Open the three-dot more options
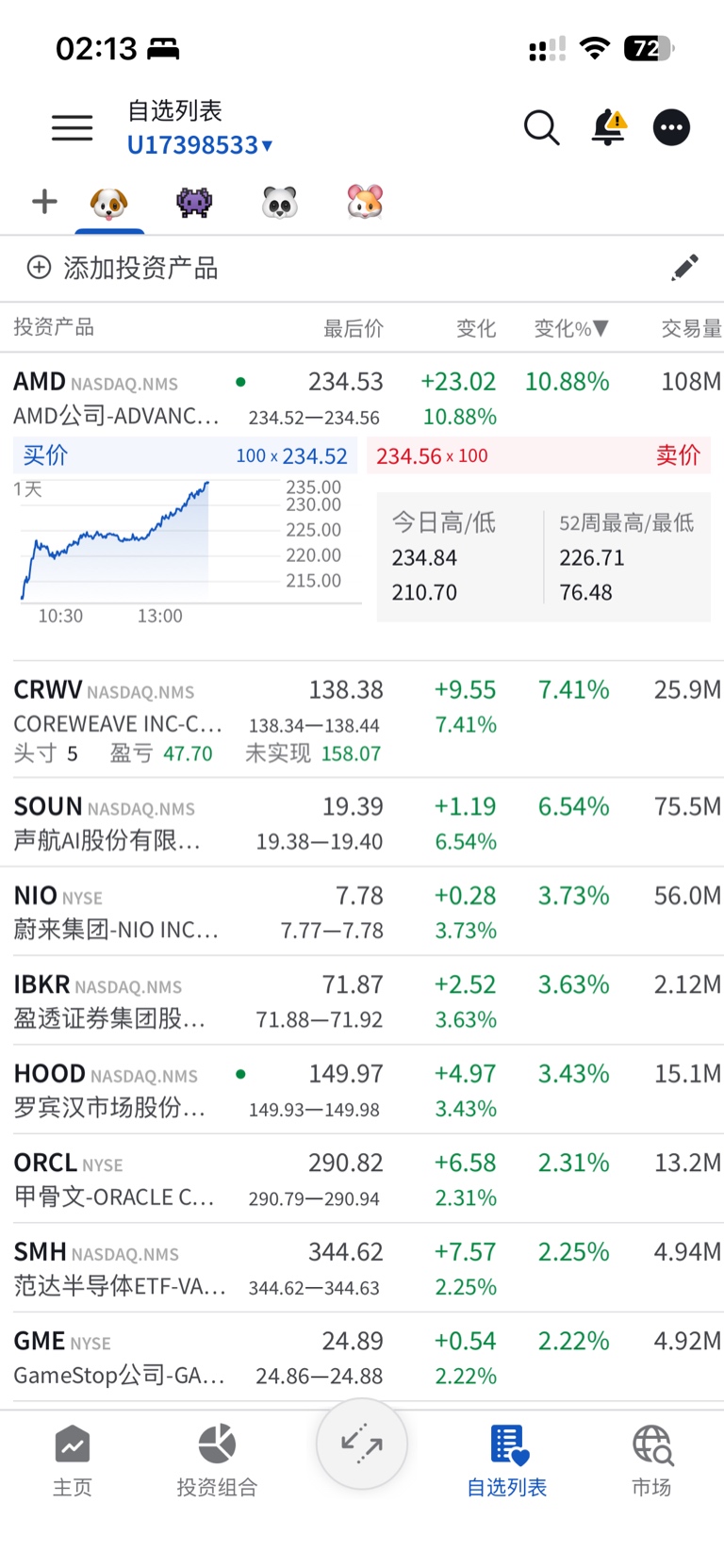 671,127
